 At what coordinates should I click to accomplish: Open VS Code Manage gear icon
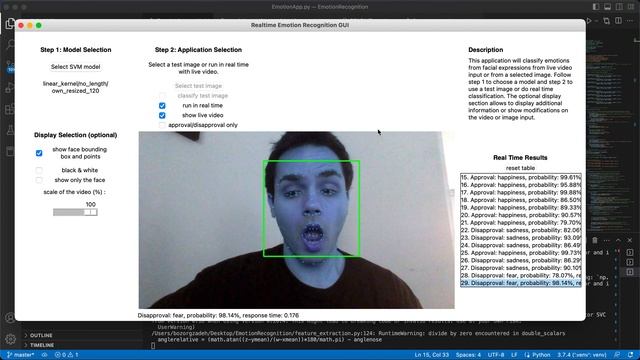[x=10, y=339]
